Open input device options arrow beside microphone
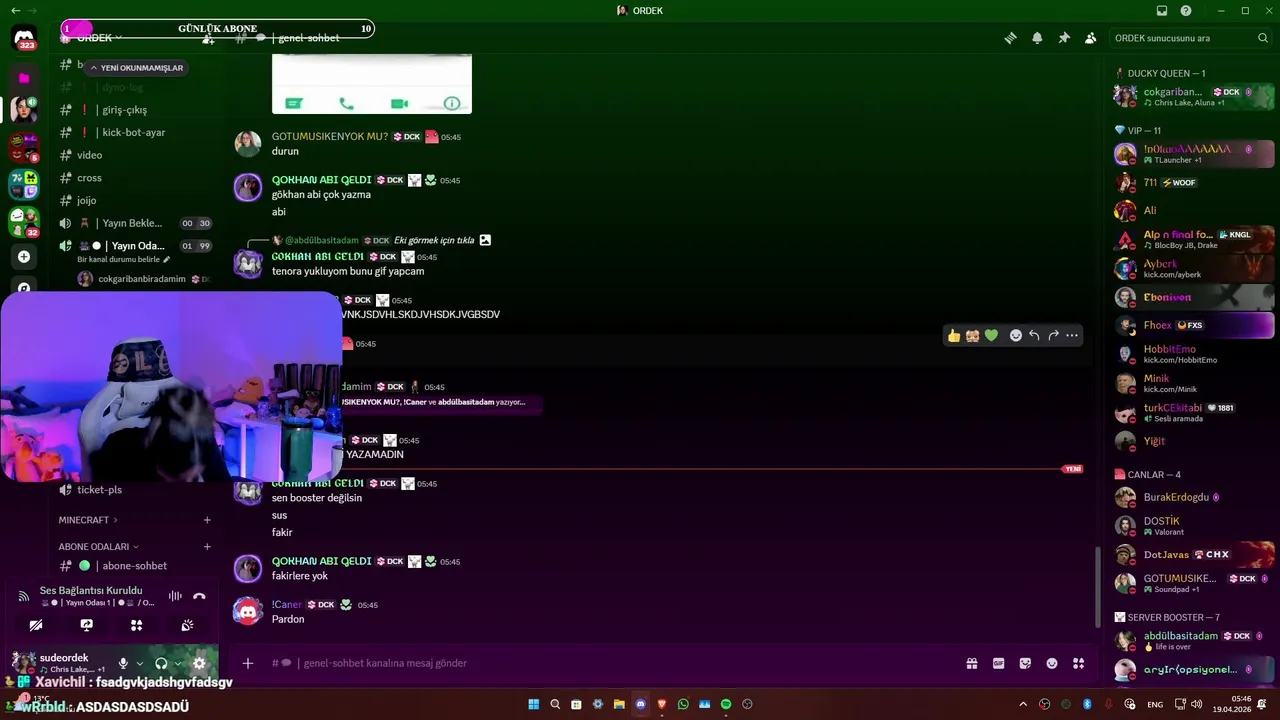1280x720 pixels. (139, 663)
